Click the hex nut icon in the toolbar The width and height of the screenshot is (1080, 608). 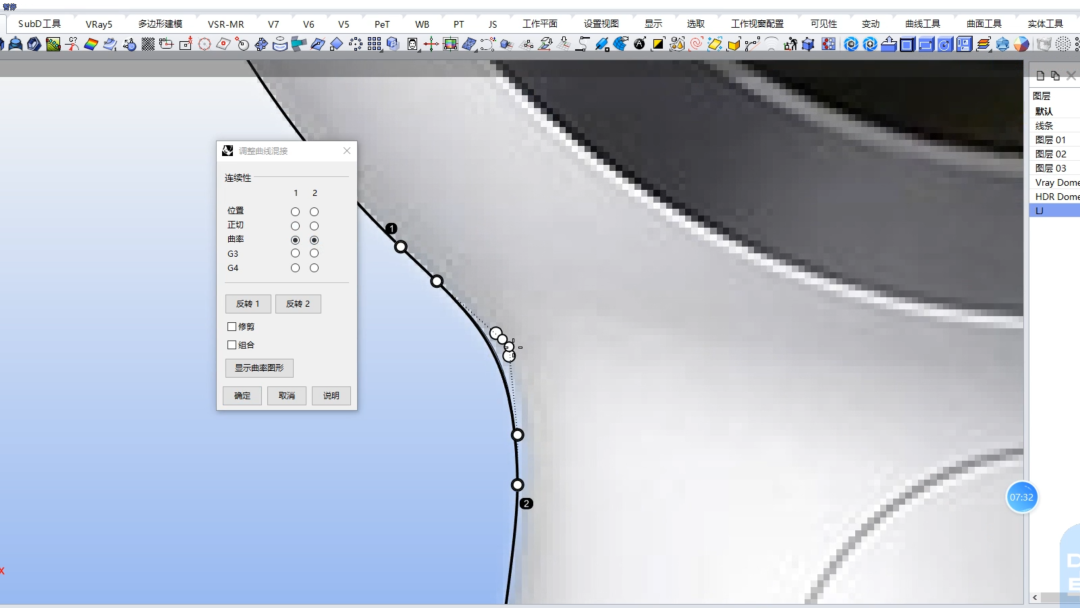(34, 45)
